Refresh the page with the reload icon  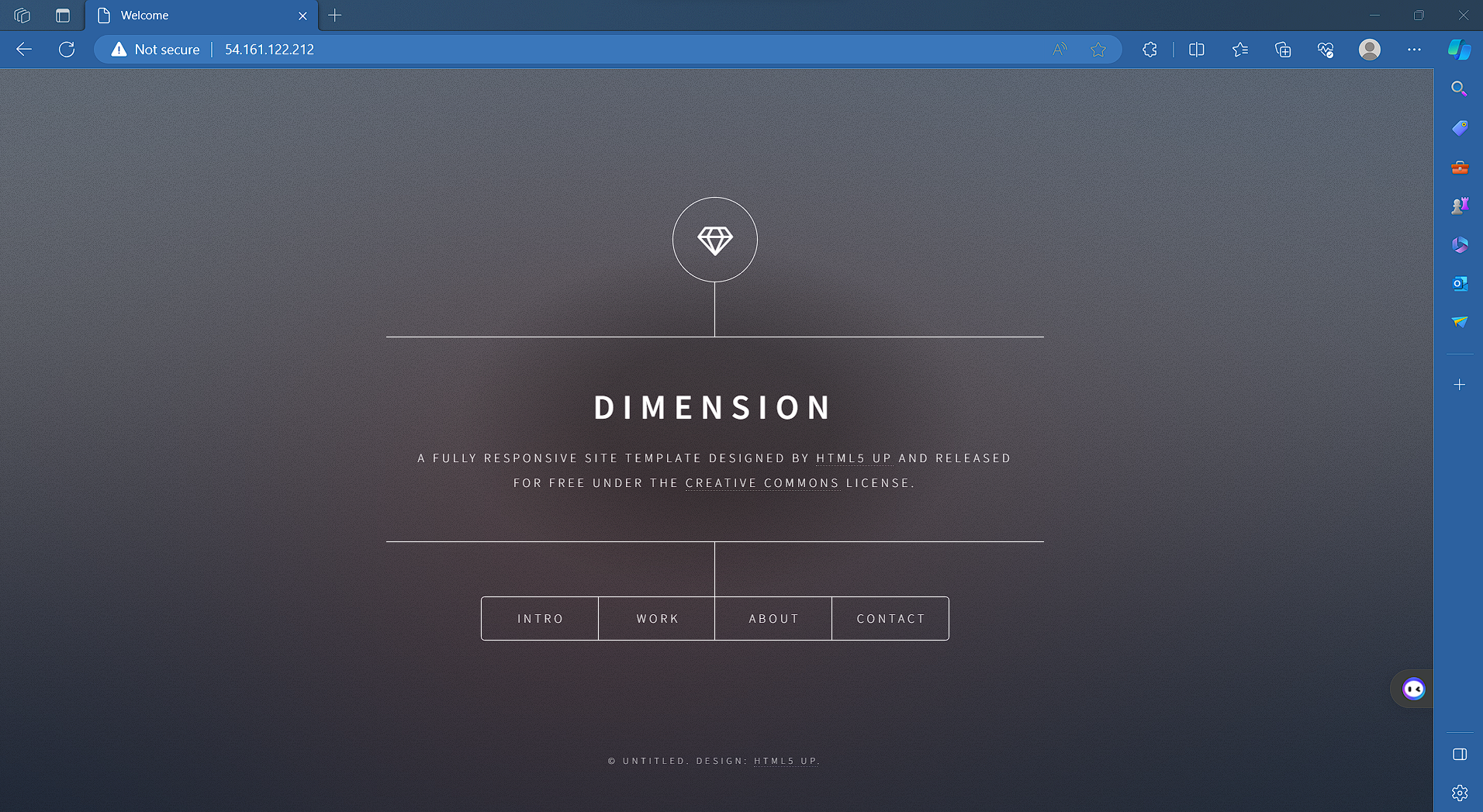67,50
